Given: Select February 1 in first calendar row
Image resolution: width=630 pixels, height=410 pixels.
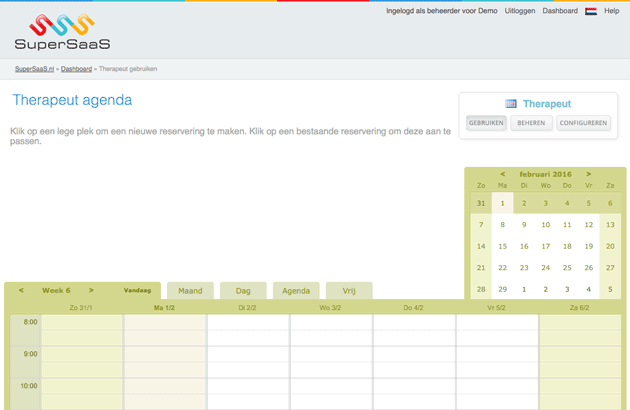Looking at the screenshot, I should (502, 203).
